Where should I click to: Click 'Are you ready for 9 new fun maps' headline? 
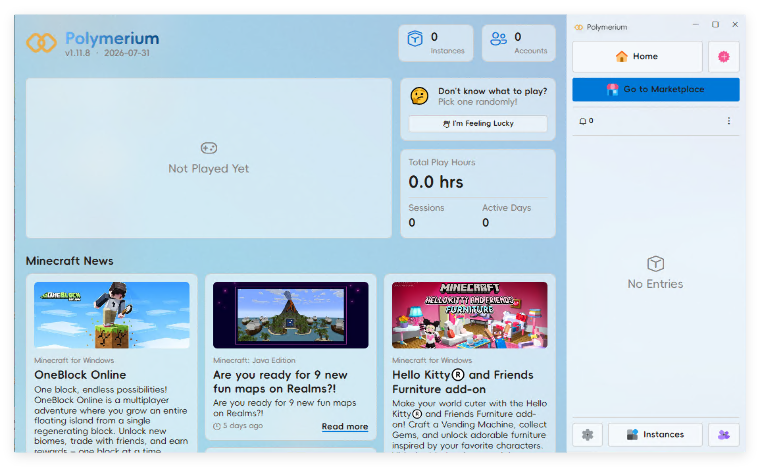pyautogui.click(x=280, y=382)
